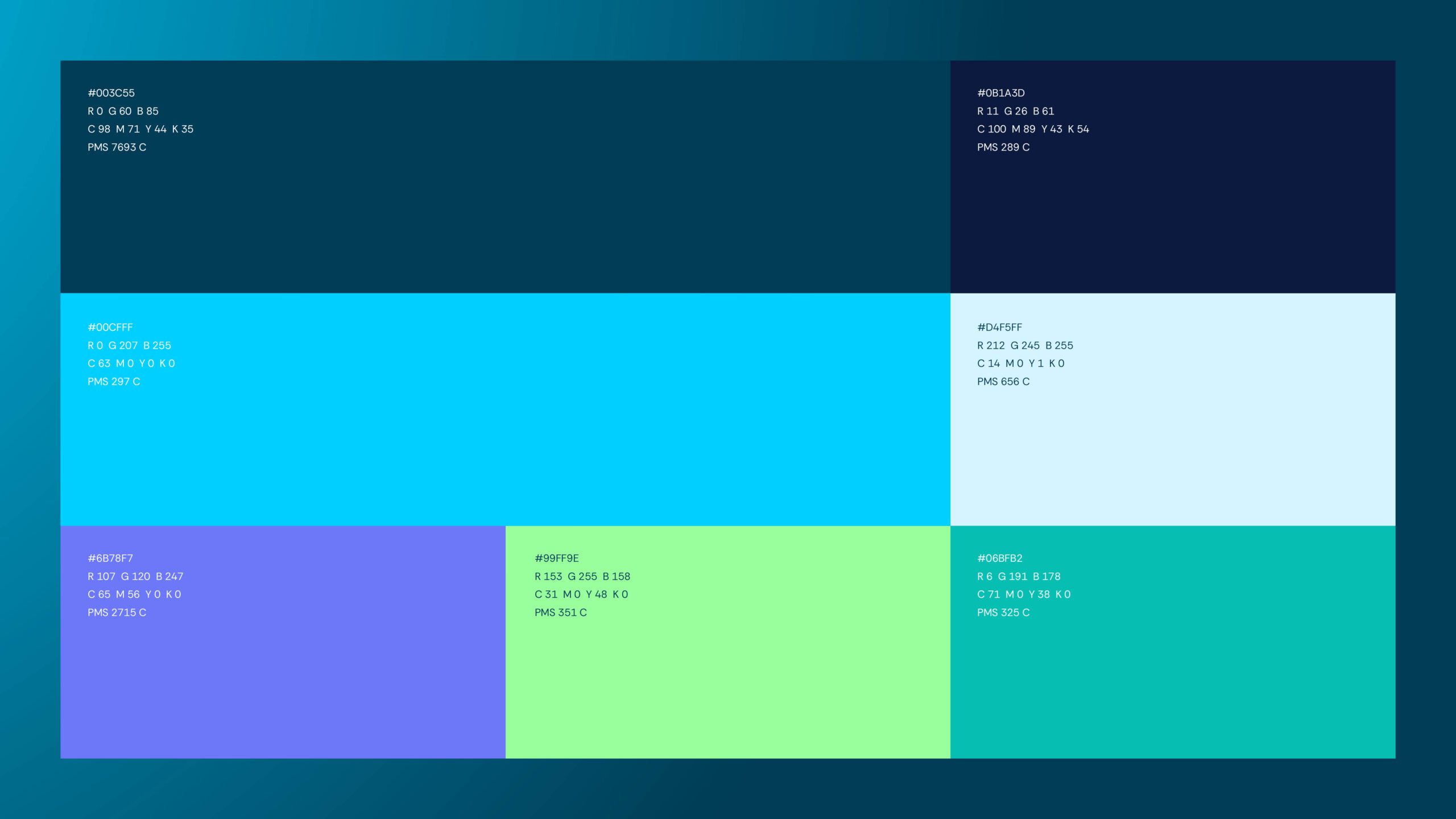1456x819 pixels.
Task: Click the text R 6 G 191 B 178
Action: (1019, 577)
